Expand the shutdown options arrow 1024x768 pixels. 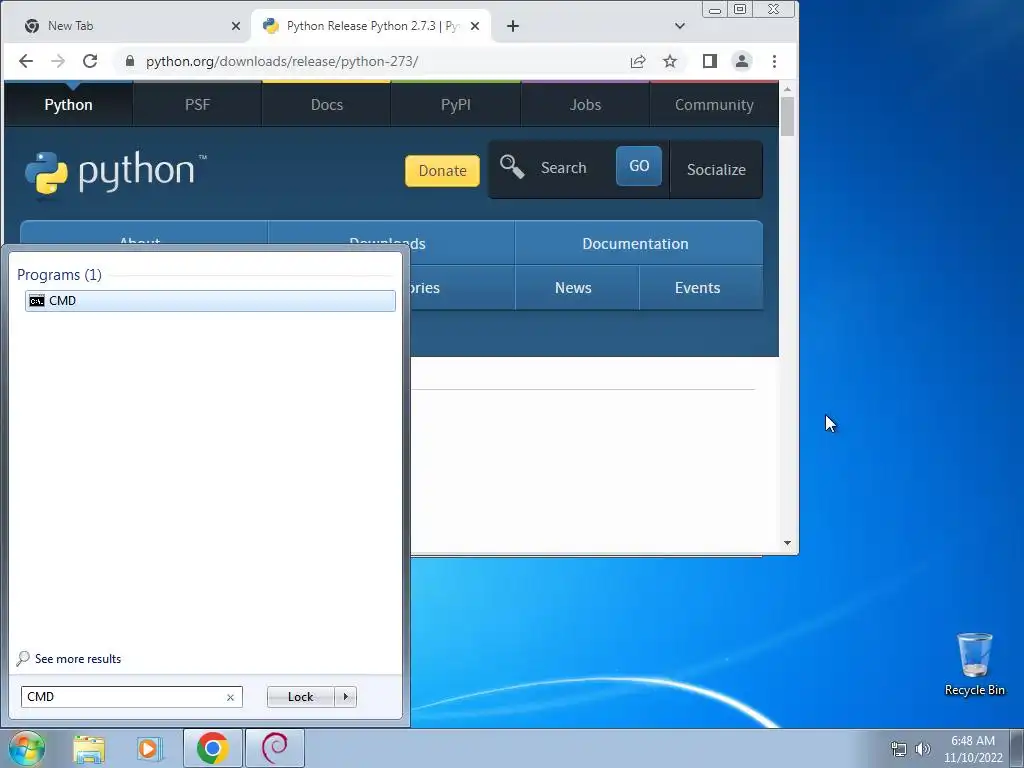(345, 697)
